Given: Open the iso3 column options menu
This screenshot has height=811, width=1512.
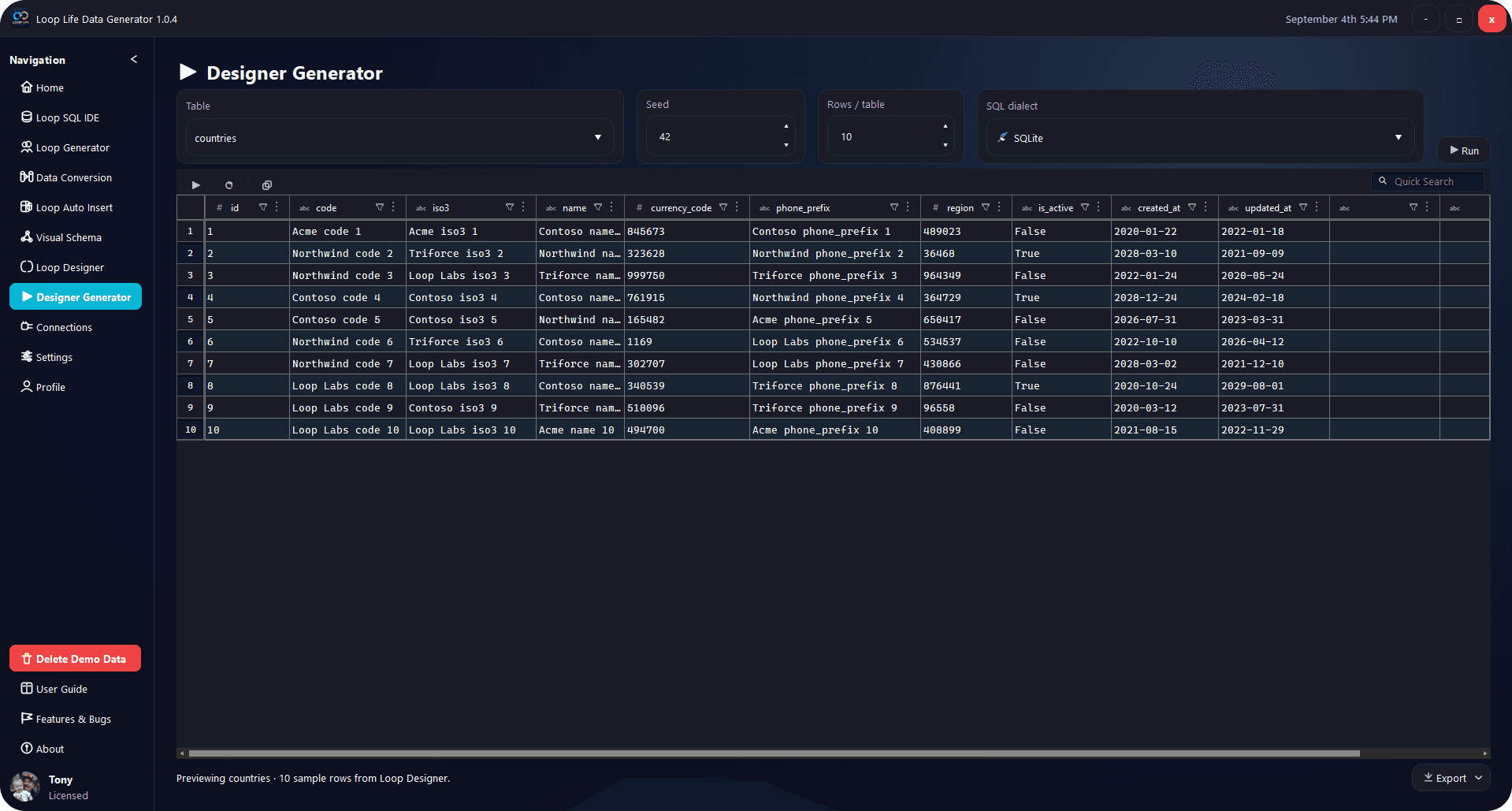Looking at the screenshot, I should click(523, 207).
